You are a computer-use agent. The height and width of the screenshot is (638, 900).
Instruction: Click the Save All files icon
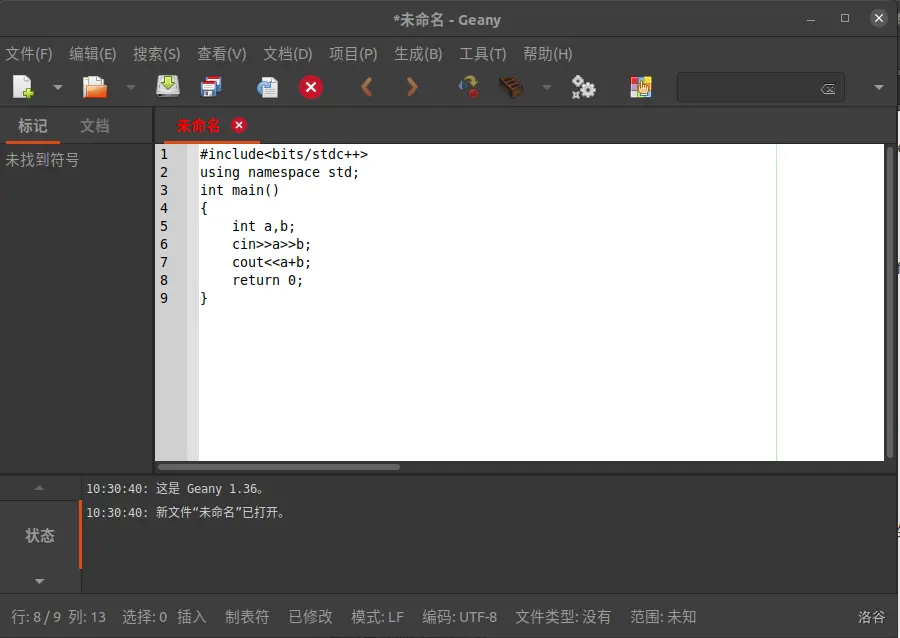(x=211, y=88)
